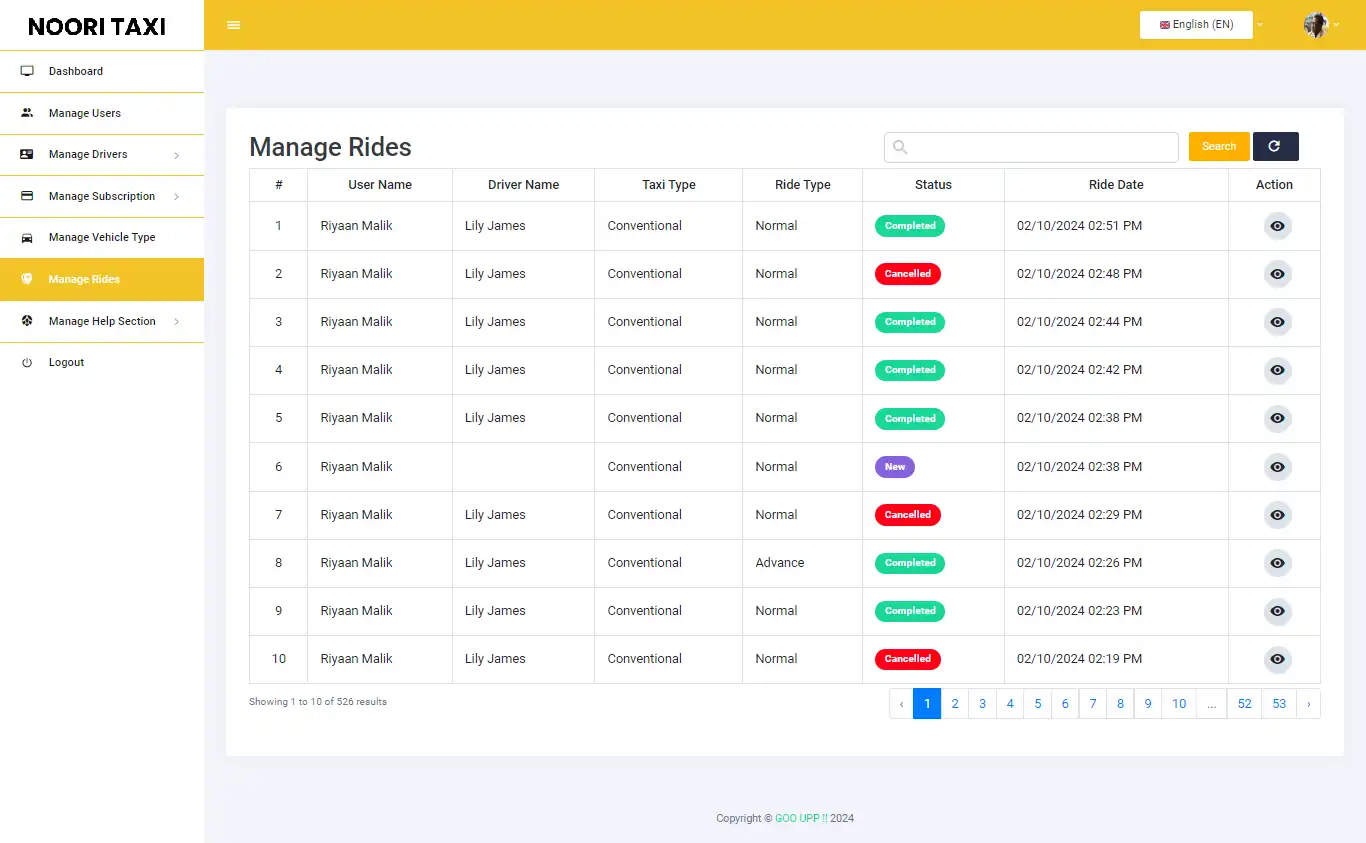Open details for the first Completed ride
The width and height of the screenshot is (1366, 843).
click(1277, 226)
